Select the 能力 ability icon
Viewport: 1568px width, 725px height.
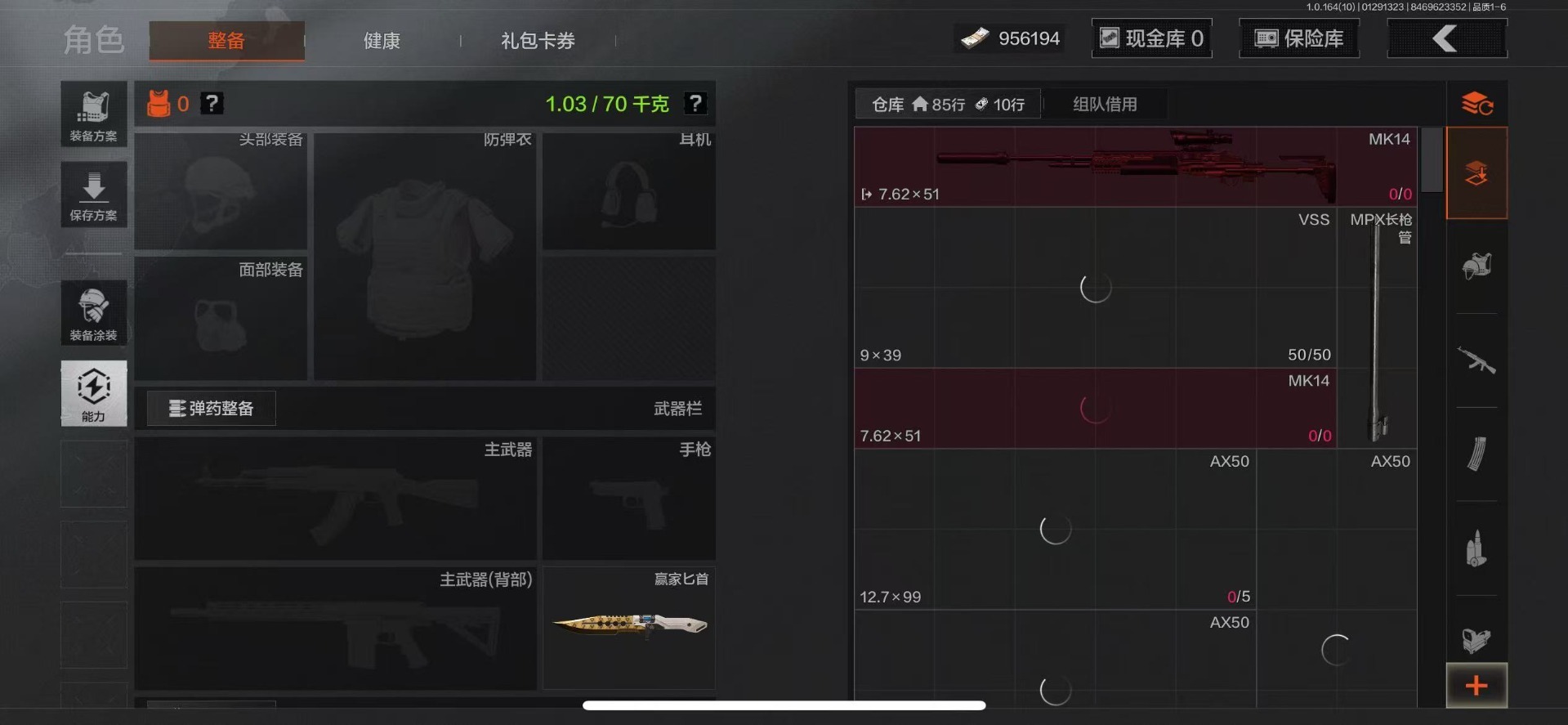coord(93,393)
